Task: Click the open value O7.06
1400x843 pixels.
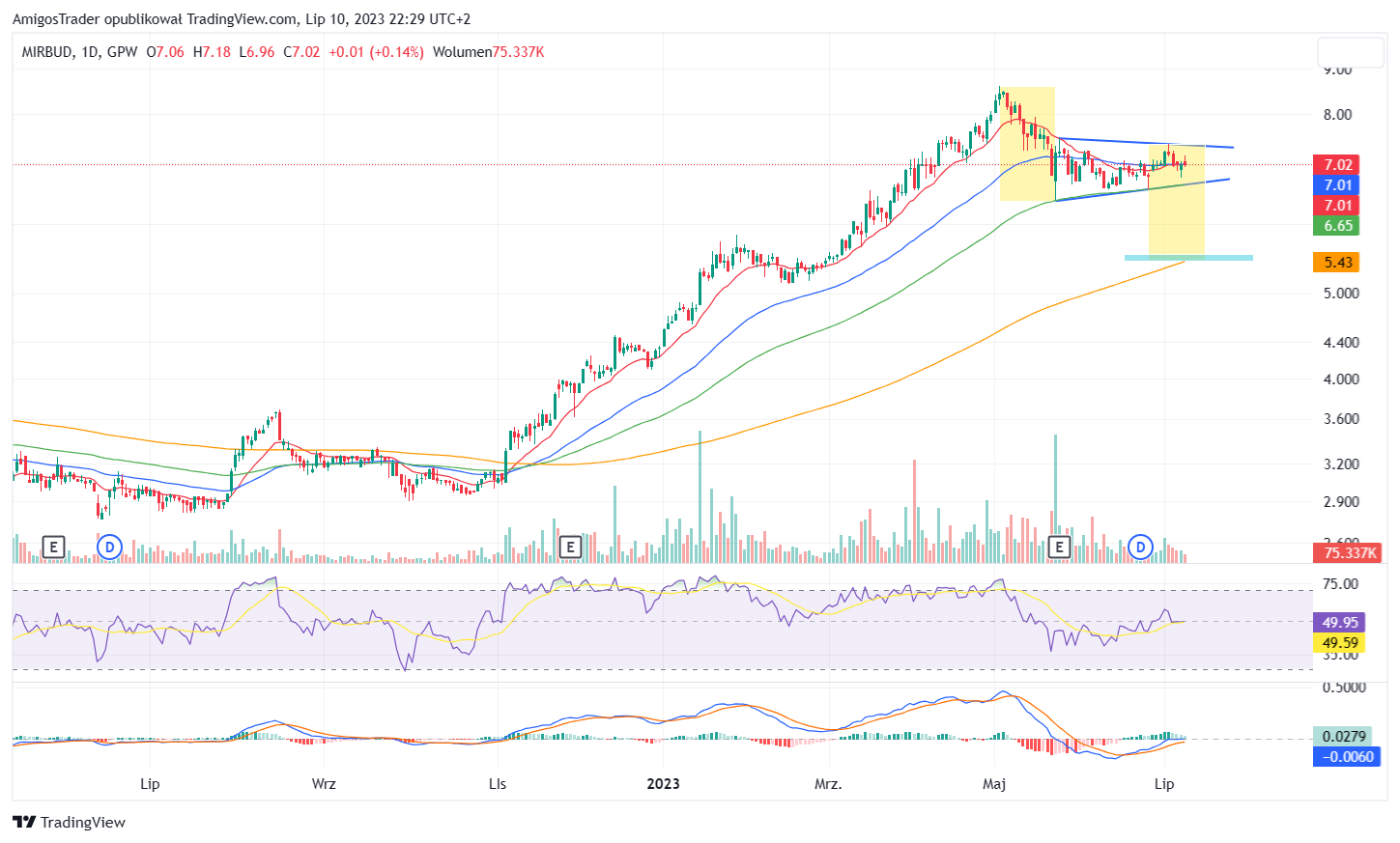Action: 165,52
